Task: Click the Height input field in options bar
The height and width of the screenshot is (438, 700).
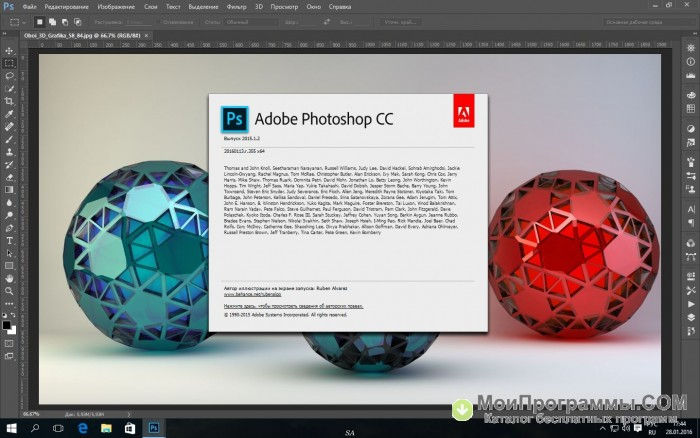Action: click(x=361, y=21)
